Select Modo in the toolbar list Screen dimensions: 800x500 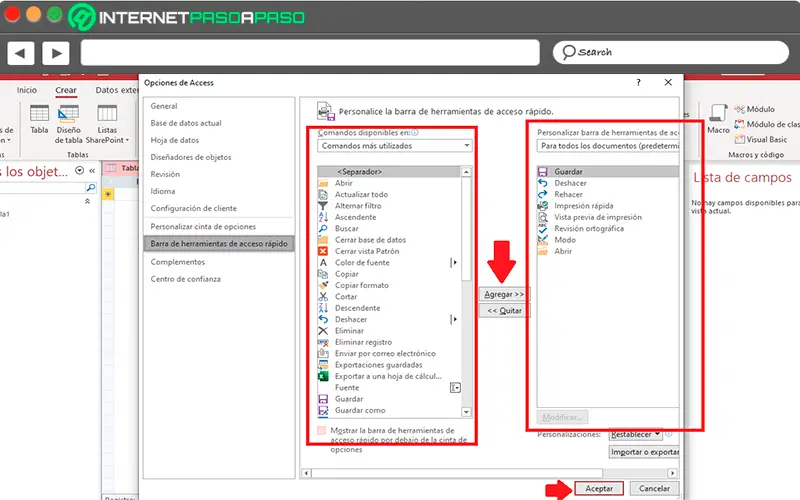click(x=608, y=240)
